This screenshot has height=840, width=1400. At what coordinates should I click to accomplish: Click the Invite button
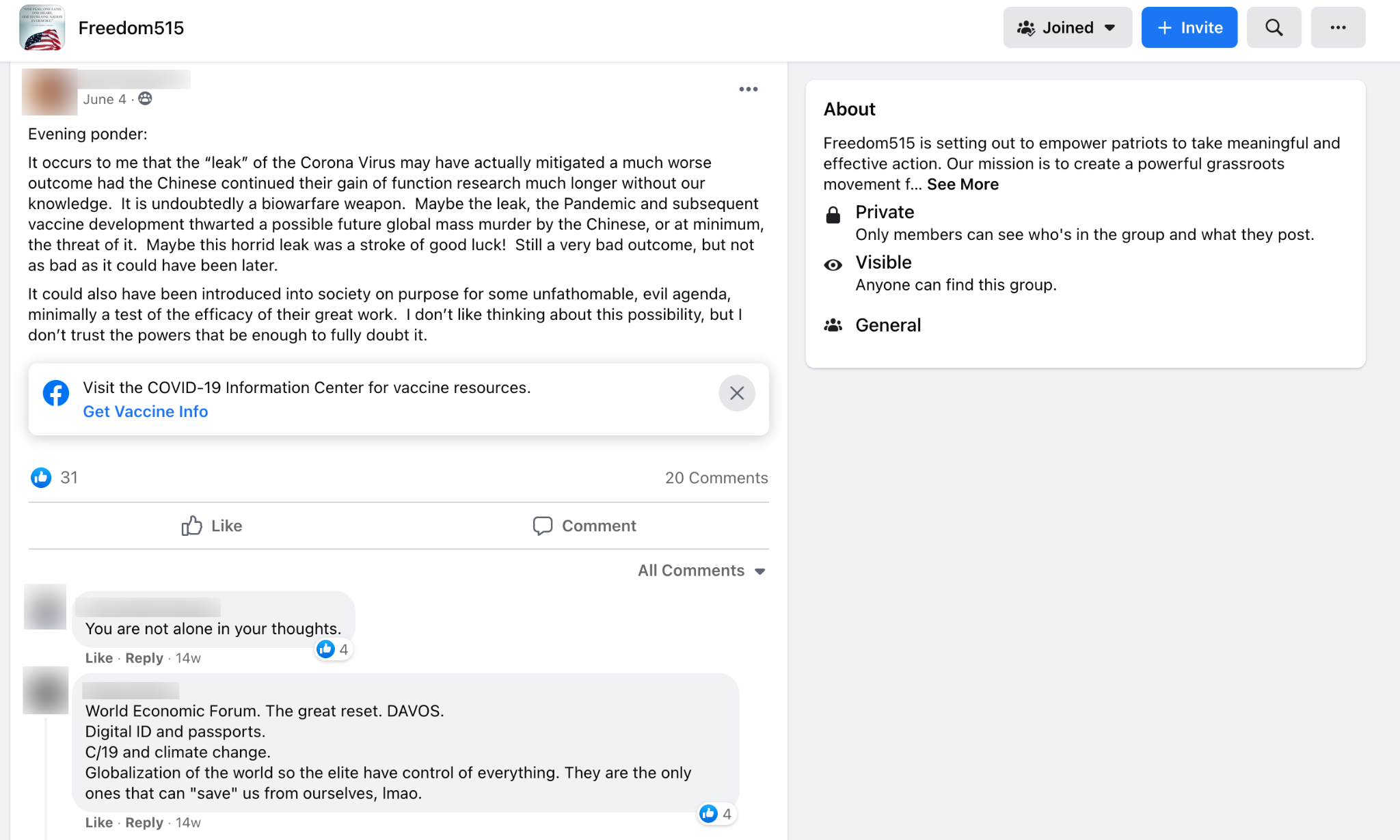point(1189,27)
